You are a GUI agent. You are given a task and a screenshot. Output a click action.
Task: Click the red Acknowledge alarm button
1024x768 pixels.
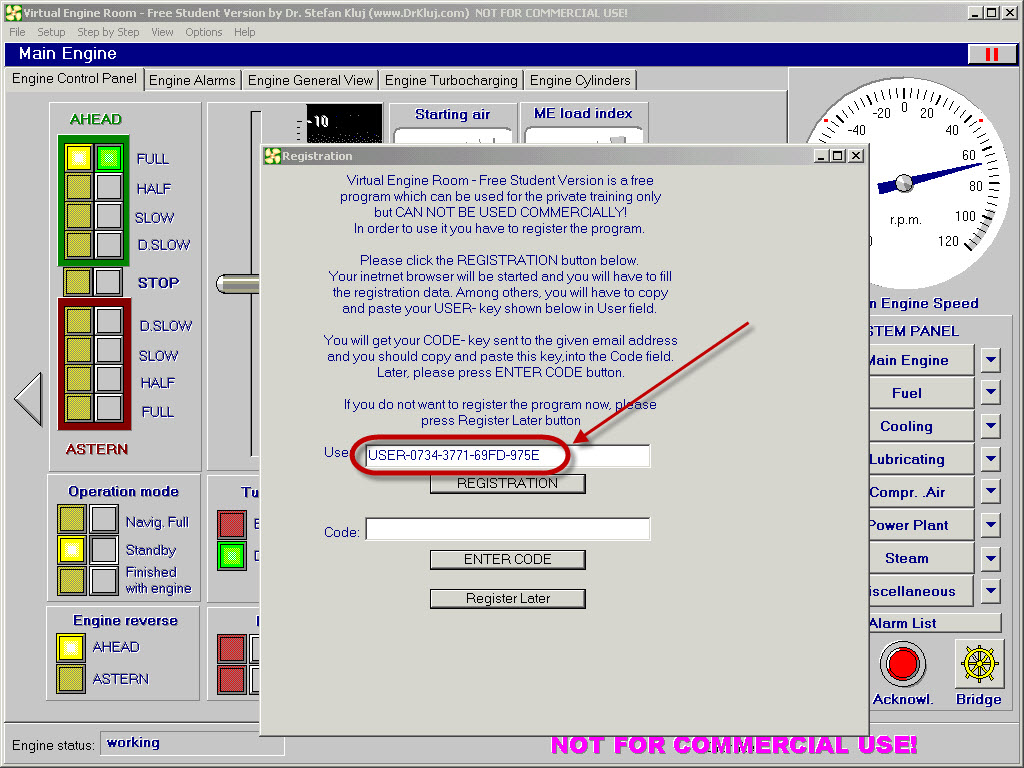pyautogui.click(x=903, y=664)
